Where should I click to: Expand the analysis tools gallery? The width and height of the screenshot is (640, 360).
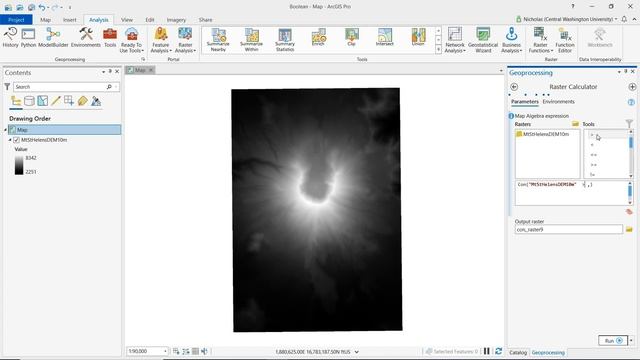[x=438, y=49]
